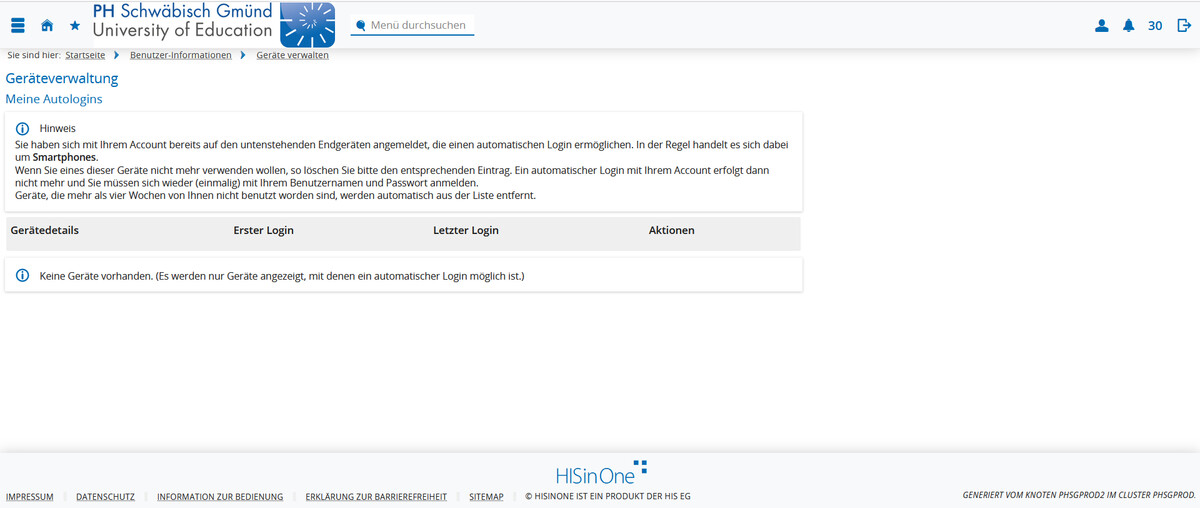
Task: Go to the home page icon
Action: pos(47,26)
